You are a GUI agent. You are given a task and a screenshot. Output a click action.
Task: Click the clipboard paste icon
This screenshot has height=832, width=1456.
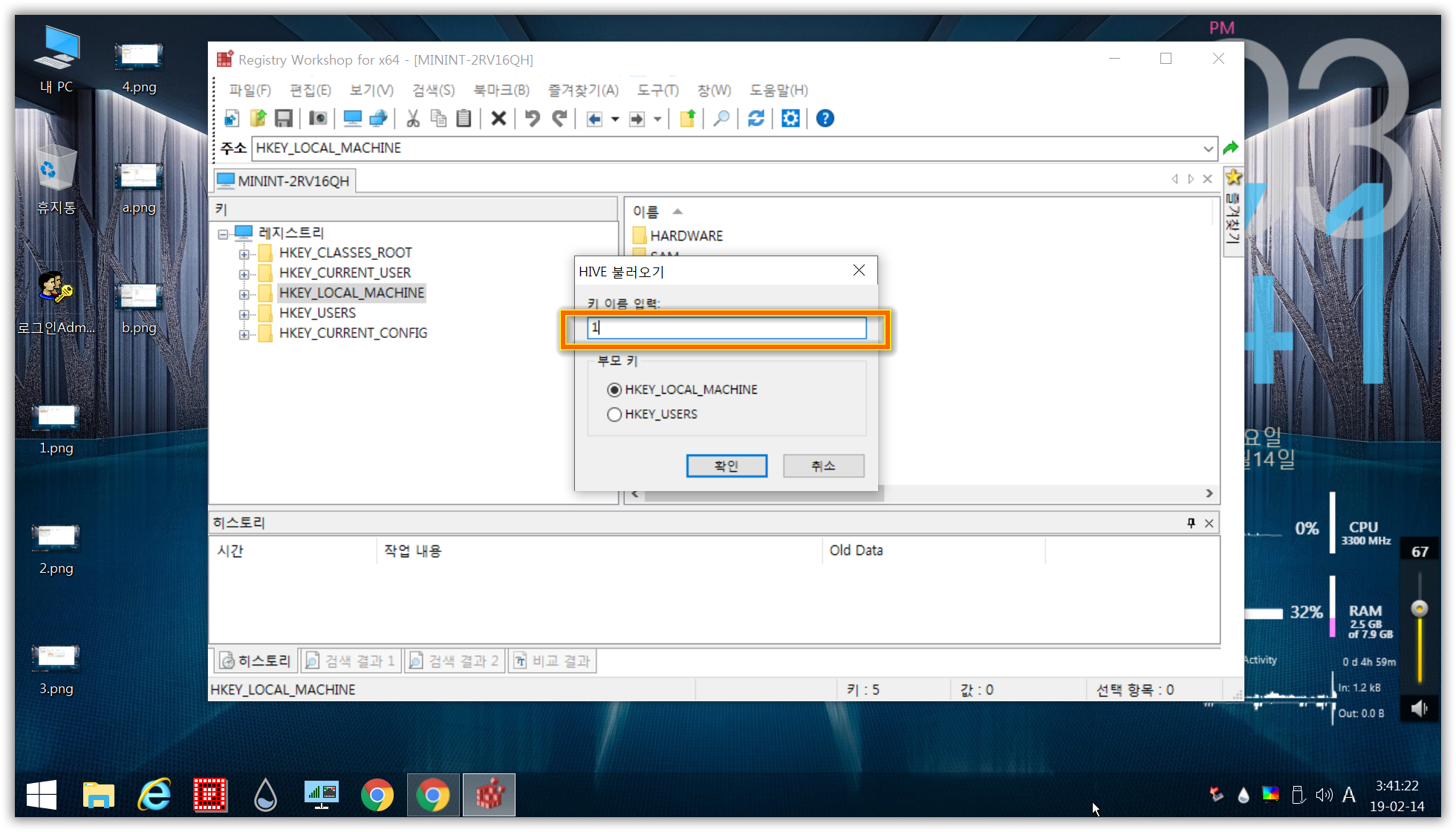click(x=464, y=119)
